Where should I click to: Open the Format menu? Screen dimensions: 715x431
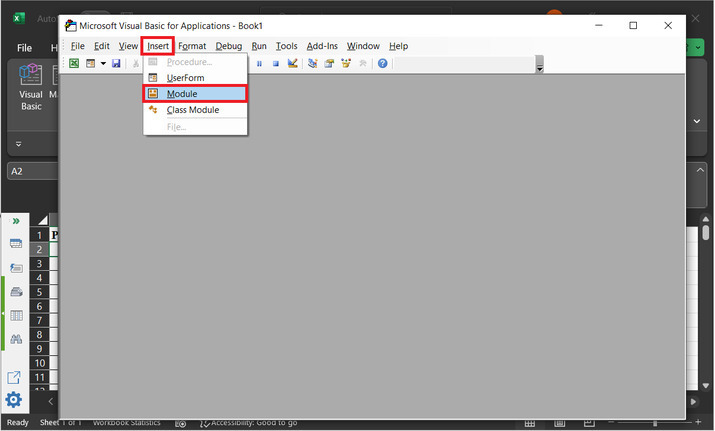(192, 46)
